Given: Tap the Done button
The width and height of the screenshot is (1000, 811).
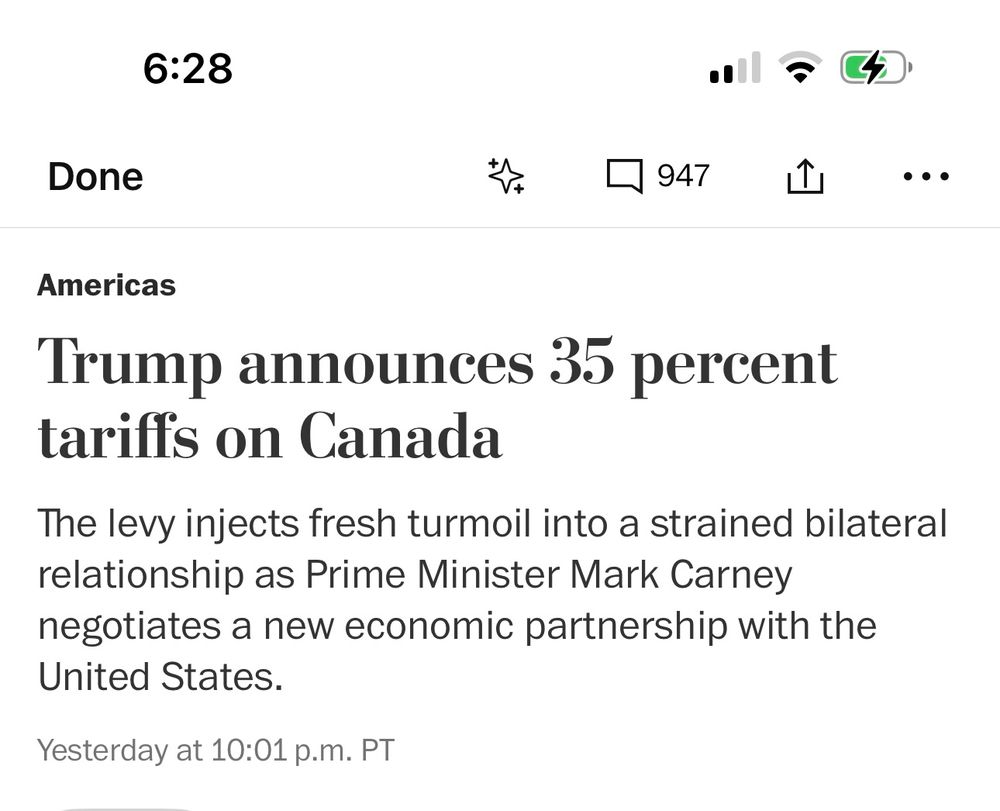Looking at the screenshot, I should 95,177.
